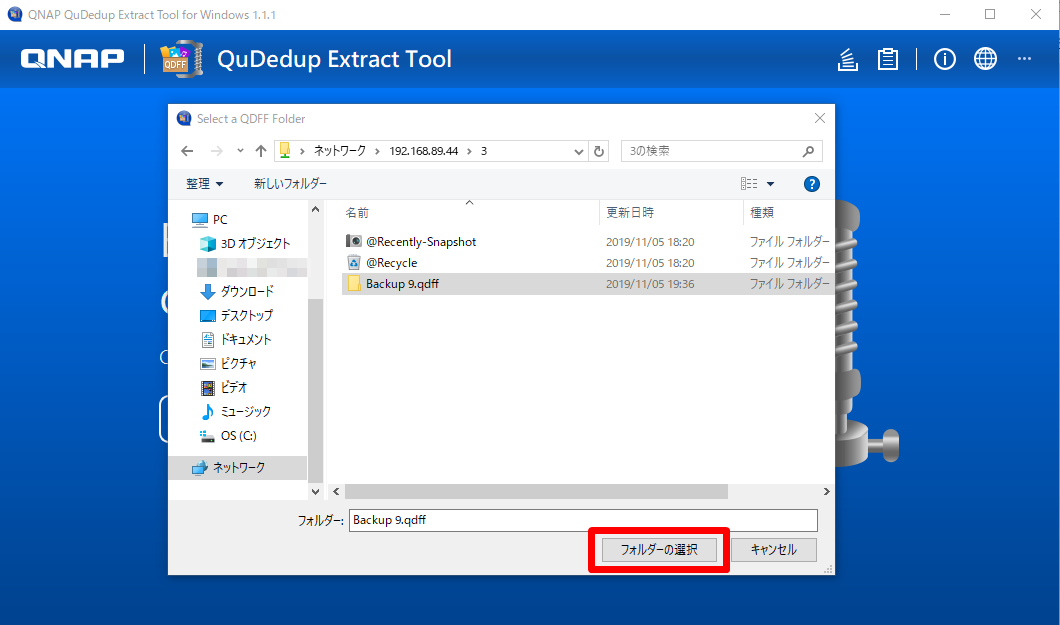The image size is (1060, 625).
Task: Click sidebar scrollbar up arrow
Action: point(315,210)
